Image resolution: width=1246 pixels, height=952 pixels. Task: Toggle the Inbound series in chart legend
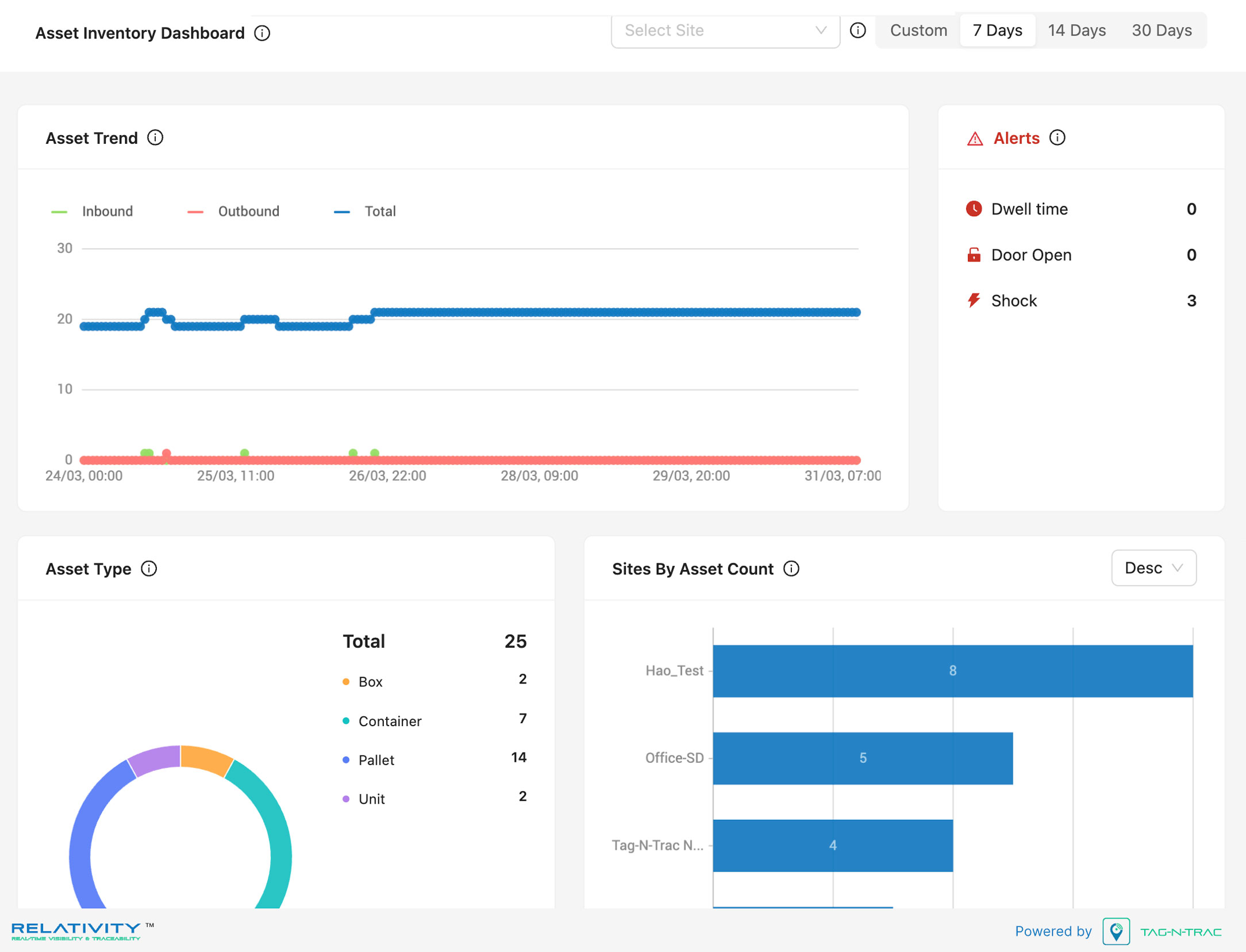pos(92,212)
